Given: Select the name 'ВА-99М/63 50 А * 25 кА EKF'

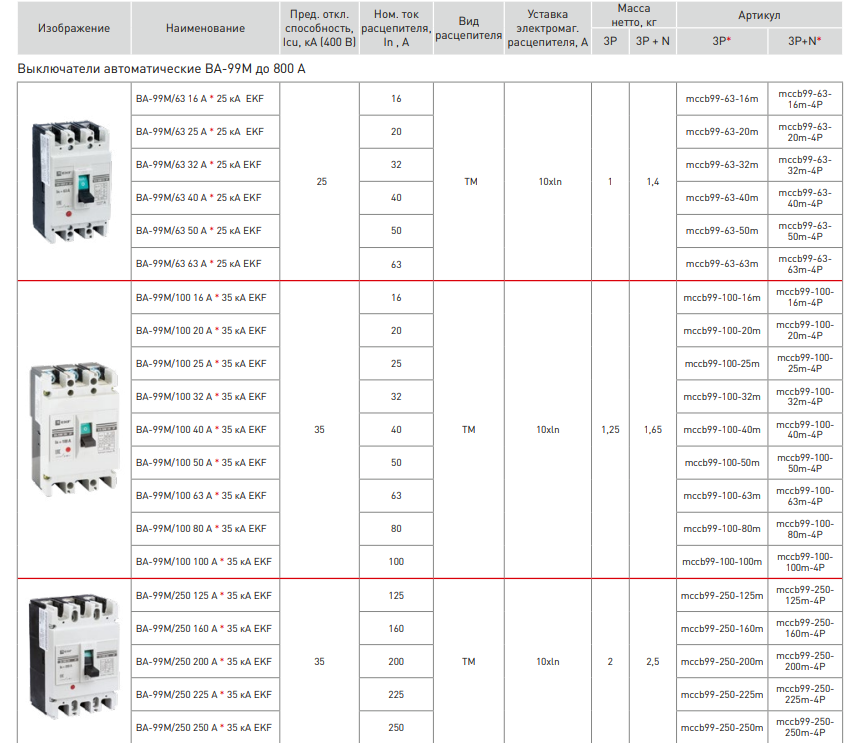Looking at the screenshot, I should click(199, 231).
